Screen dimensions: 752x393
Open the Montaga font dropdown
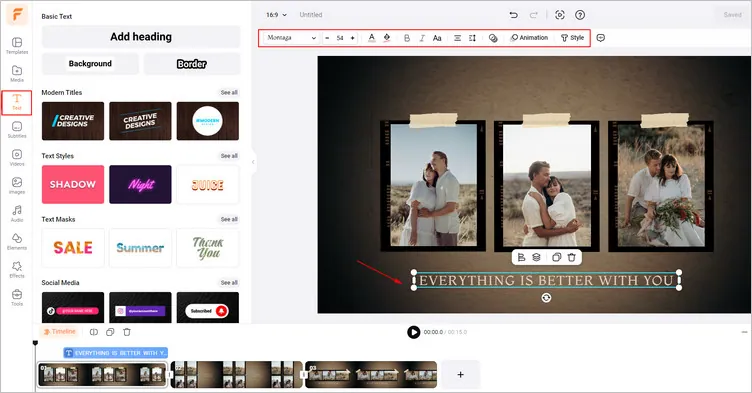(292, 37)
